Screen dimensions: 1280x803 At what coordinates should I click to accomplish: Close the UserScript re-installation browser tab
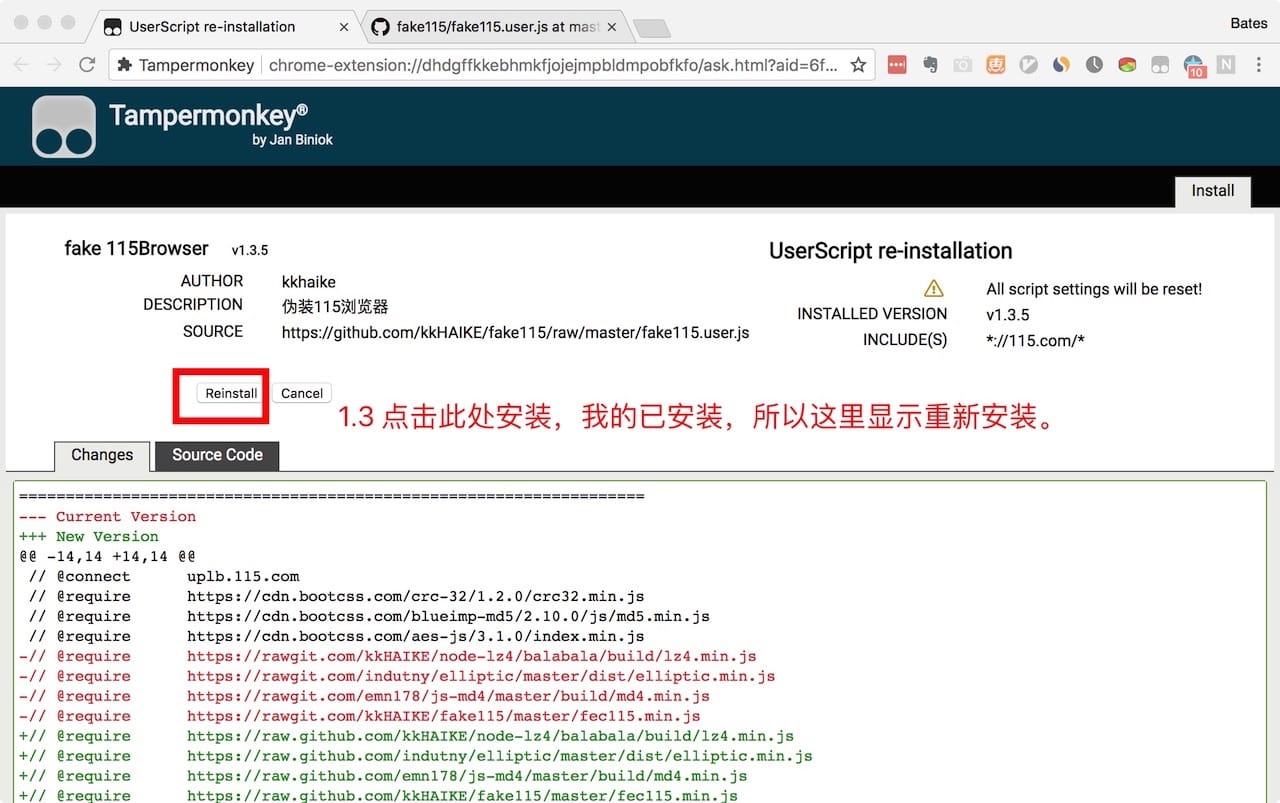point(344,27)
